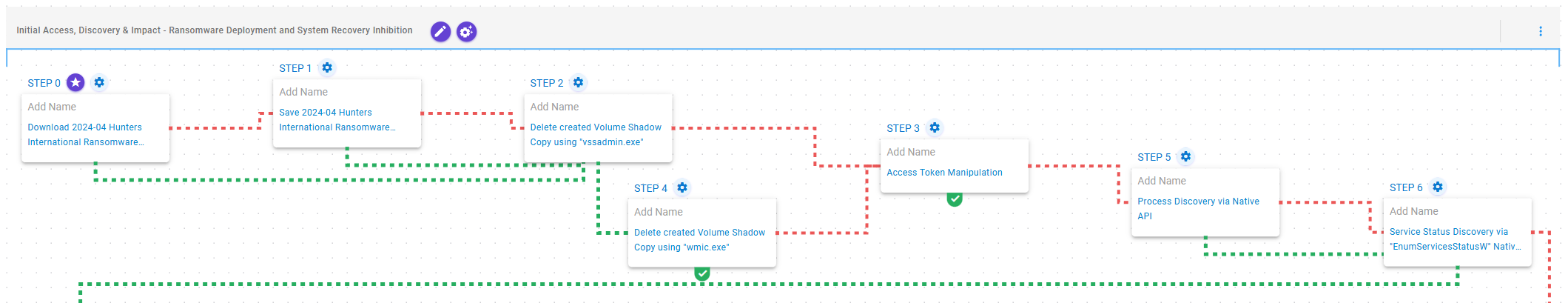Open vssadmin.exe Volume Shadow Copy deletion link

[595, 135]
